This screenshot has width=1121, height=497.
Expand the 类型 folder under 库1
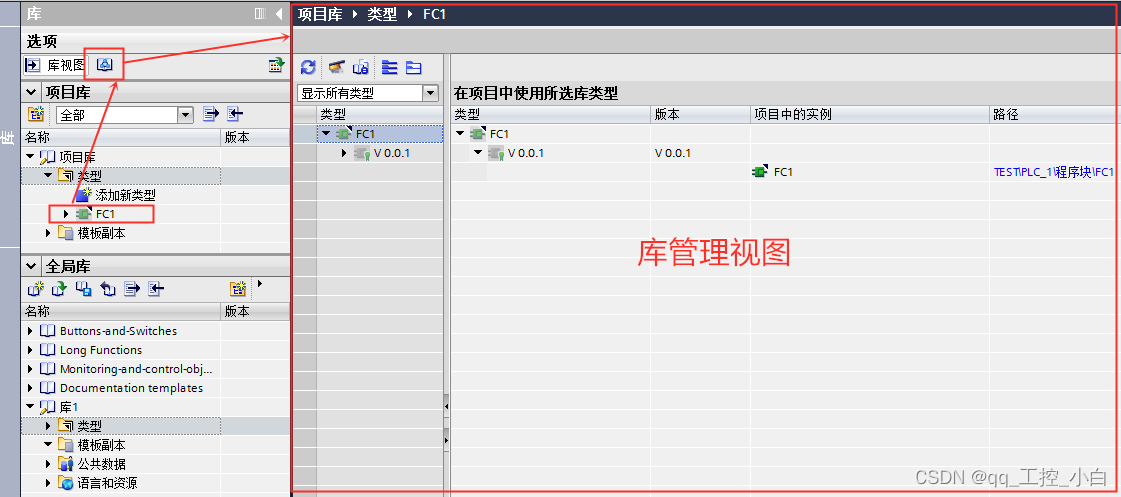coord(48,426)
